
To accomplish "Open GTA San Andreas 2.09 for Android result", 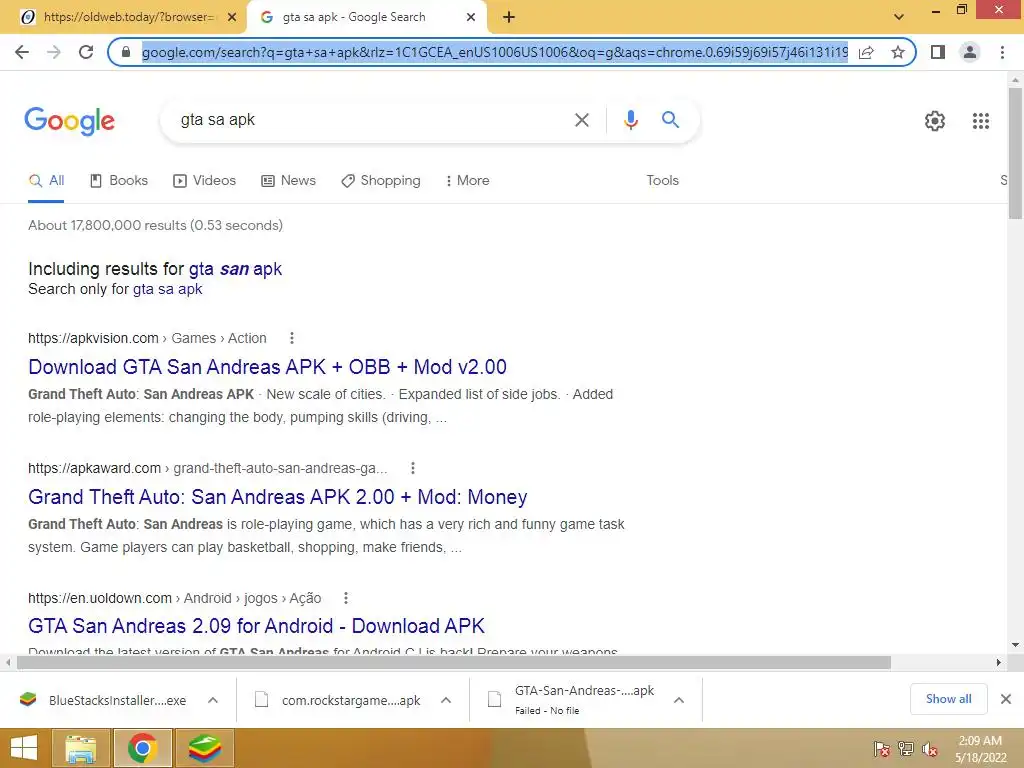I will [256, 626].
